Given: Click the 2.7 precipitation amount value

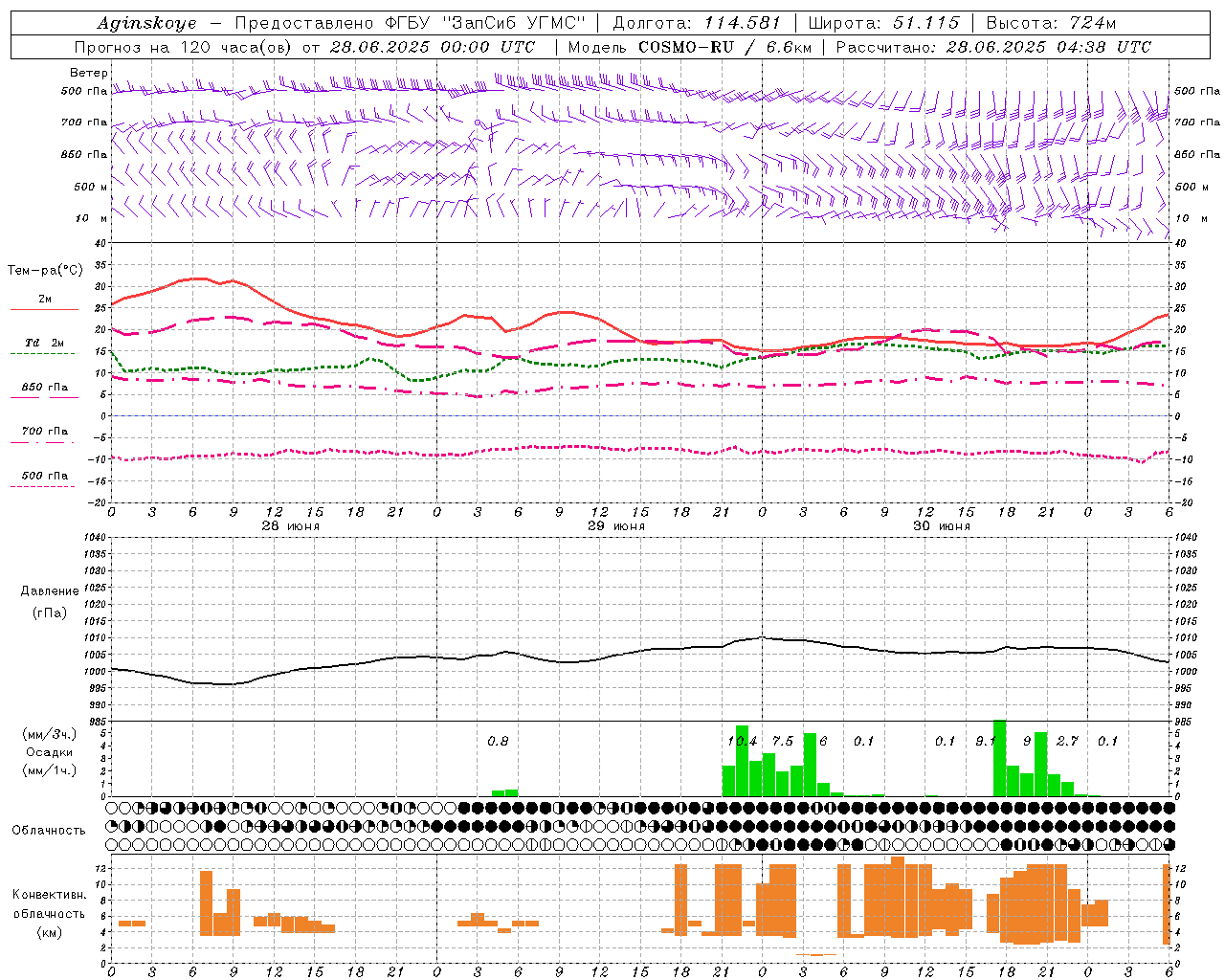Looking at the screenshot, I should pos(1067,742).
